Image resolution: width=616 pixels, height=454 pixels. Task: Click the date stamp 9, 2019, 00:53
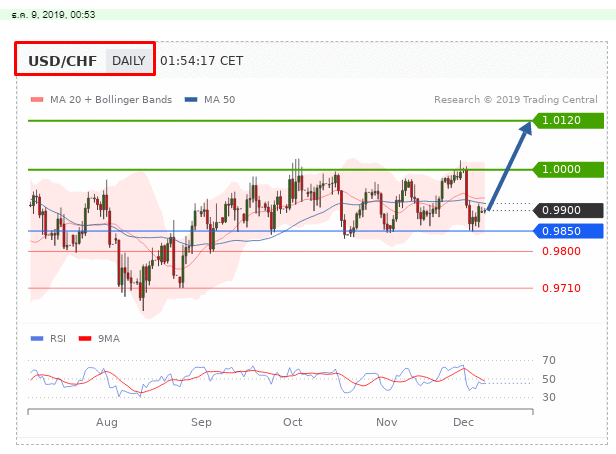pyautogui.click(x=53, y=15)
